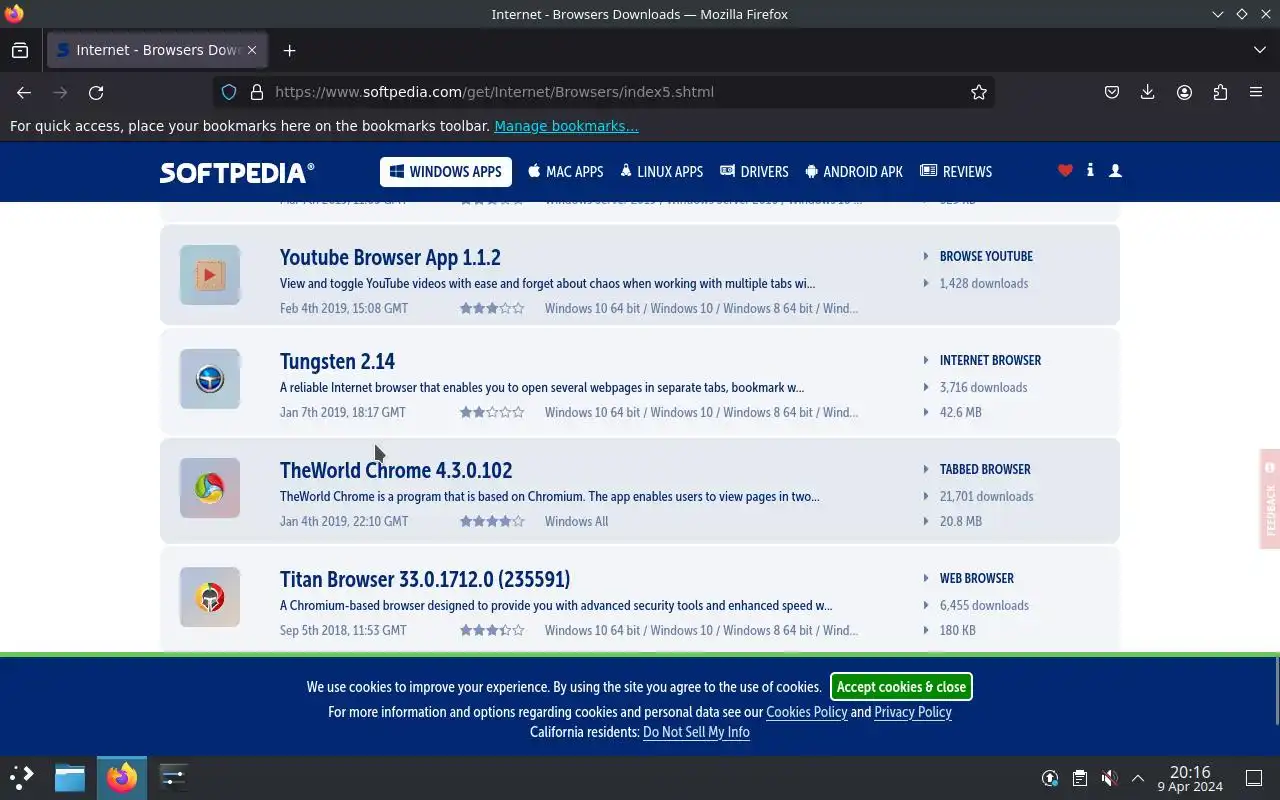
Task: Toggle muted volume tray icon
Action: point(1109,778)
